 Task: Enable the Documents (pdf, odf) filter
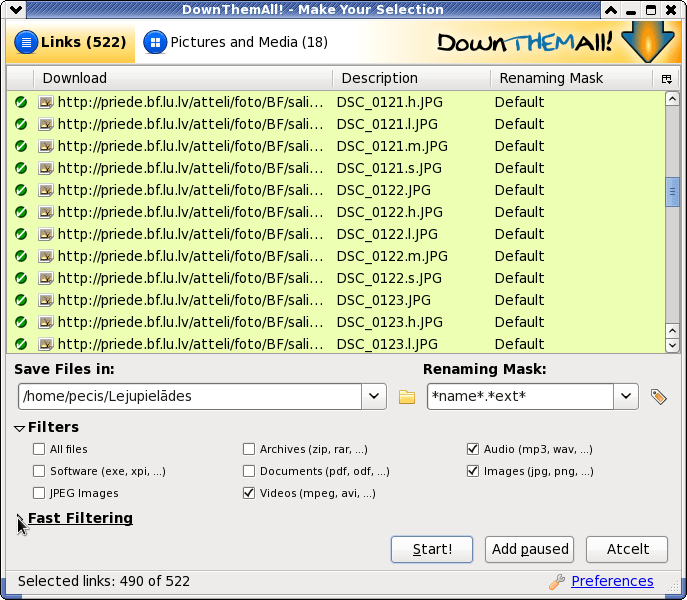[x=249, y=471]
